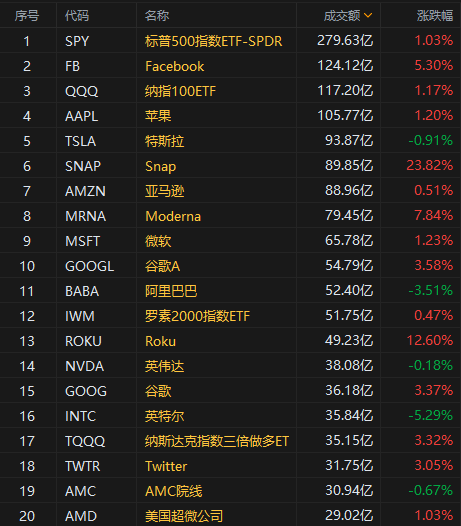Select the ROKU ticker code
The height and width of the screenshot is (526, 461).
pos(83,341)
